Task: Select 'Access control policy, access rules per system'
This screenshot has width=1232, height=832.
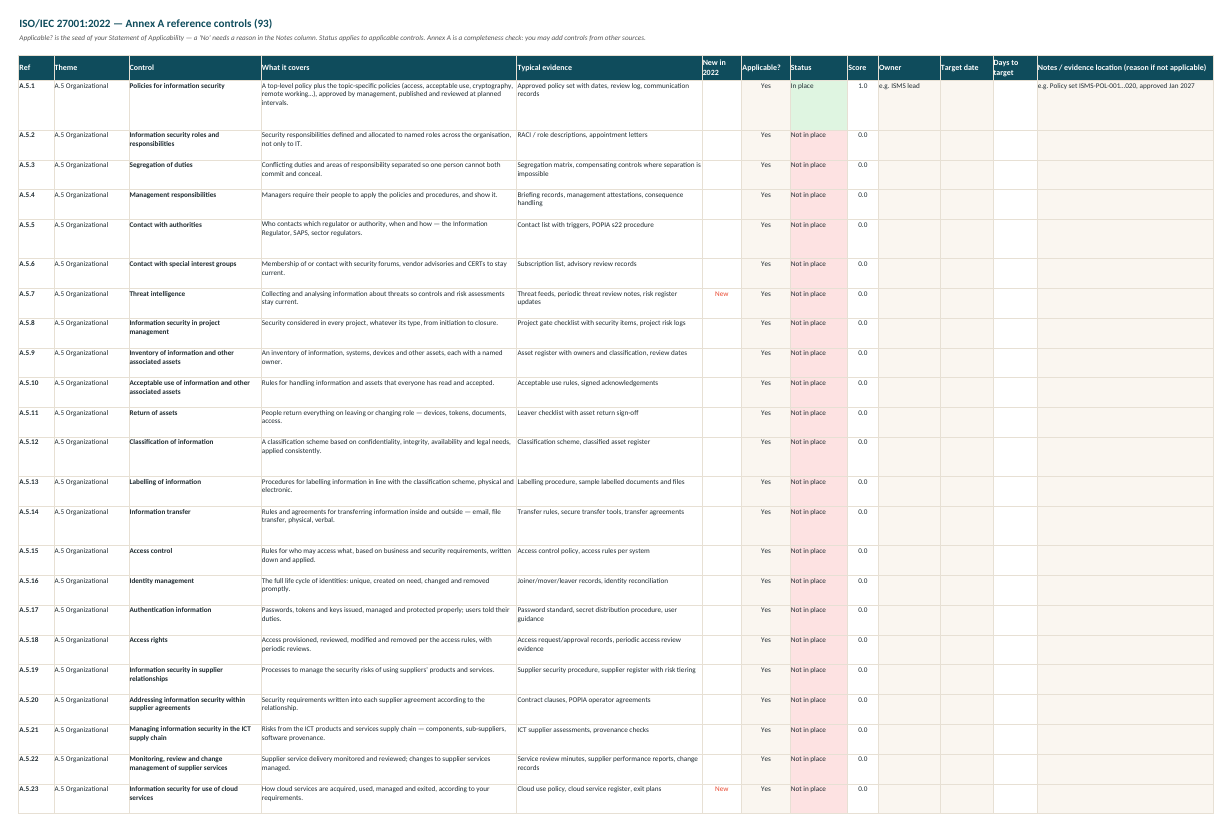Action: point(609,560)
